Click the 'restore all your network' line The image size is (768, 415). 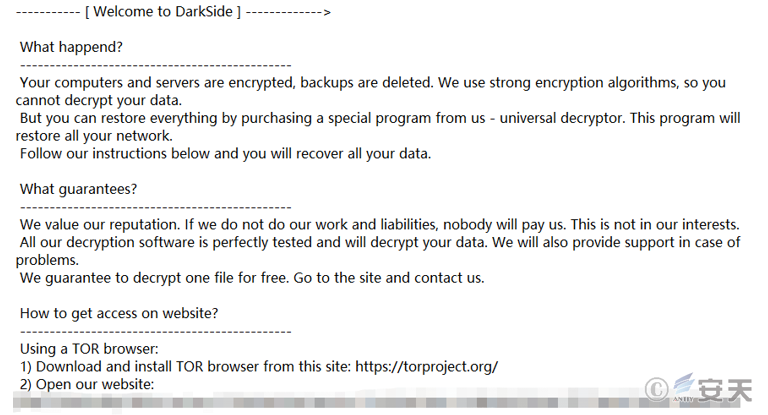[94, 136]
